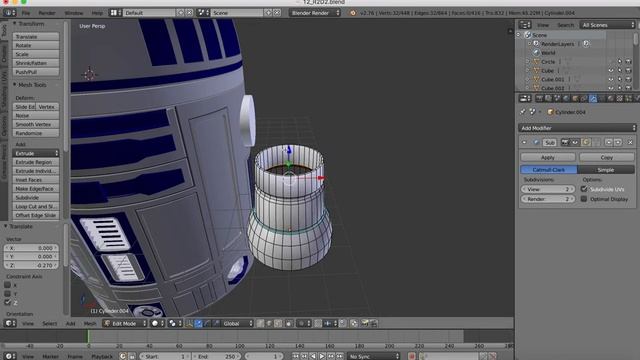Click the Cylinder.004 object icon

[550, 112]
